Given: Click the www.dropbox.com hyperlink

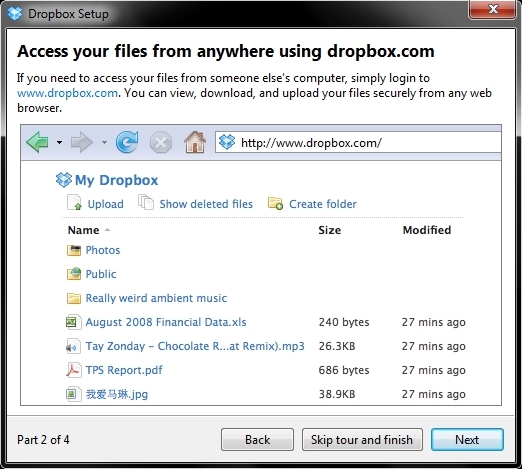Looking at the screenshot, I should (67, 93).
